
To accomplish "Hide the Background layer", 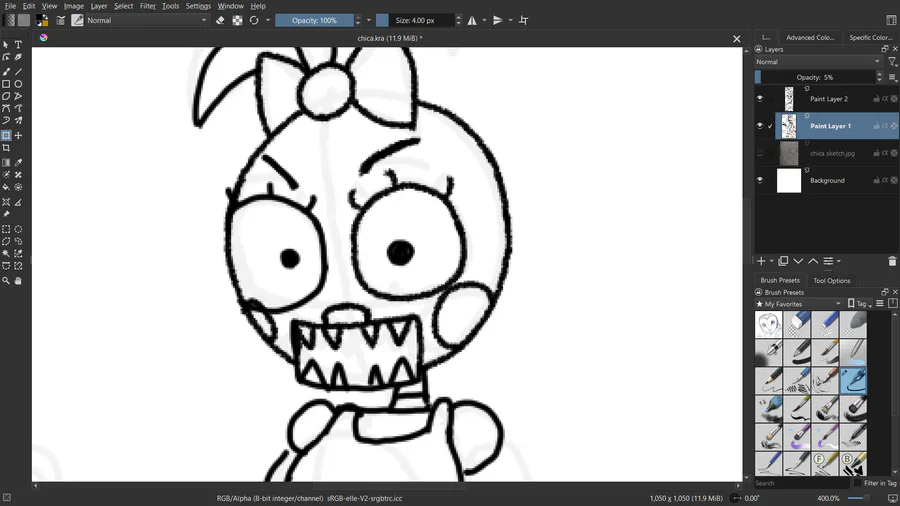I will [760, 180].
